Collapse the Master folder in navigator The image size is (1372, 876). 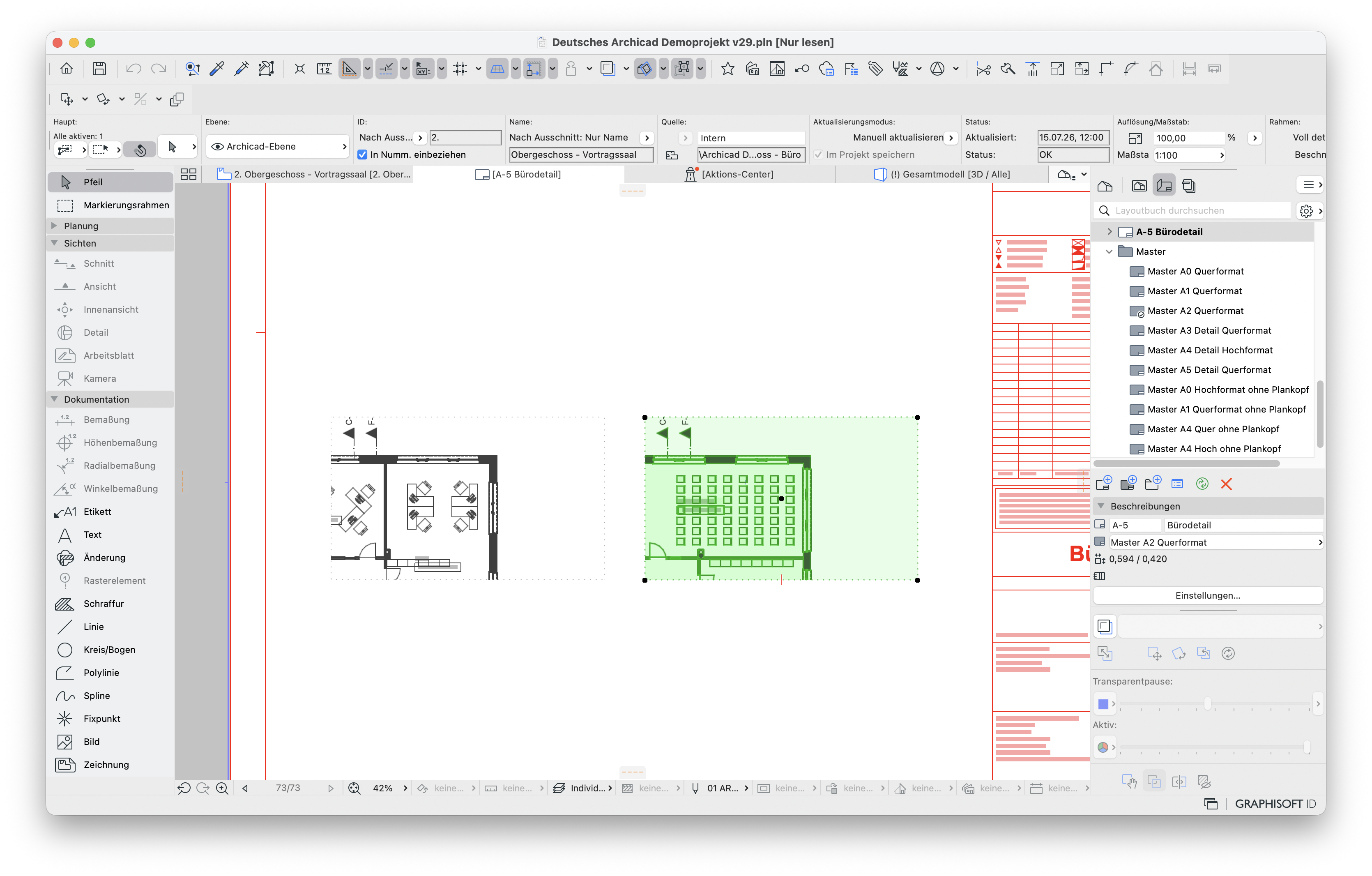[x=1109, y=251]
